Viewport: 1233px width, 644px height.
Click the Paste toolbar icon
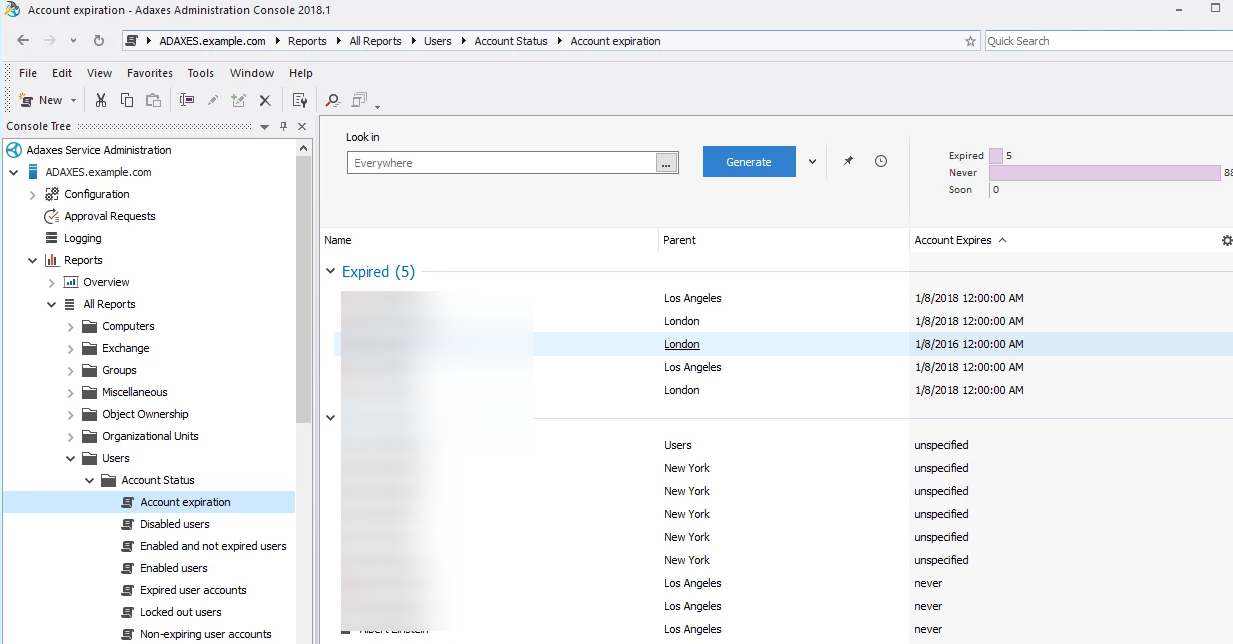click(x=153, y=100)
